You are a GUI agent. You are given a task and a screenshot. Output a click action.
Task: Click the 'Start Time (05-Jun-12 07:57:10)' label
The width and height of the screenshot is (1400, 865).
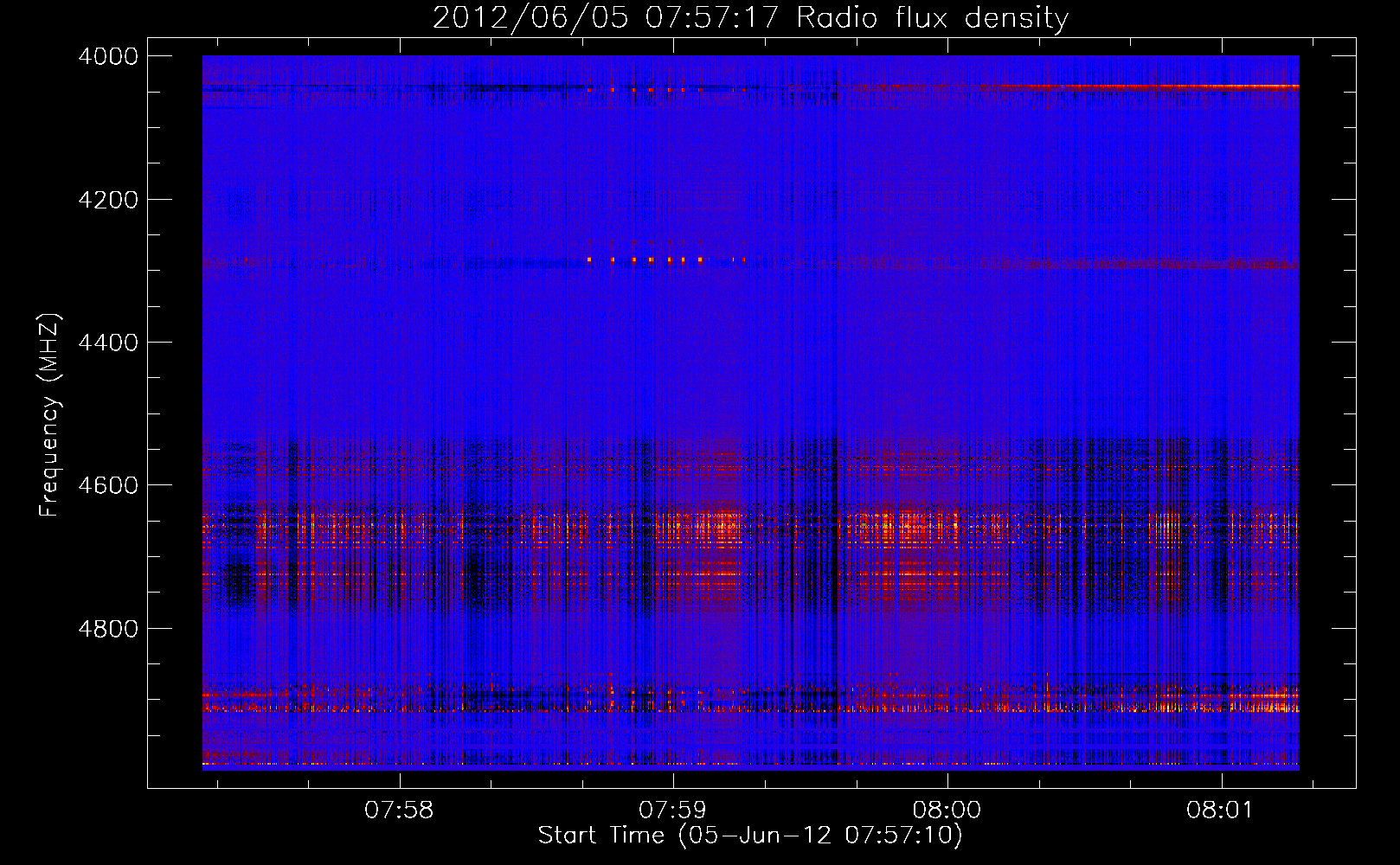pos(750,836)
